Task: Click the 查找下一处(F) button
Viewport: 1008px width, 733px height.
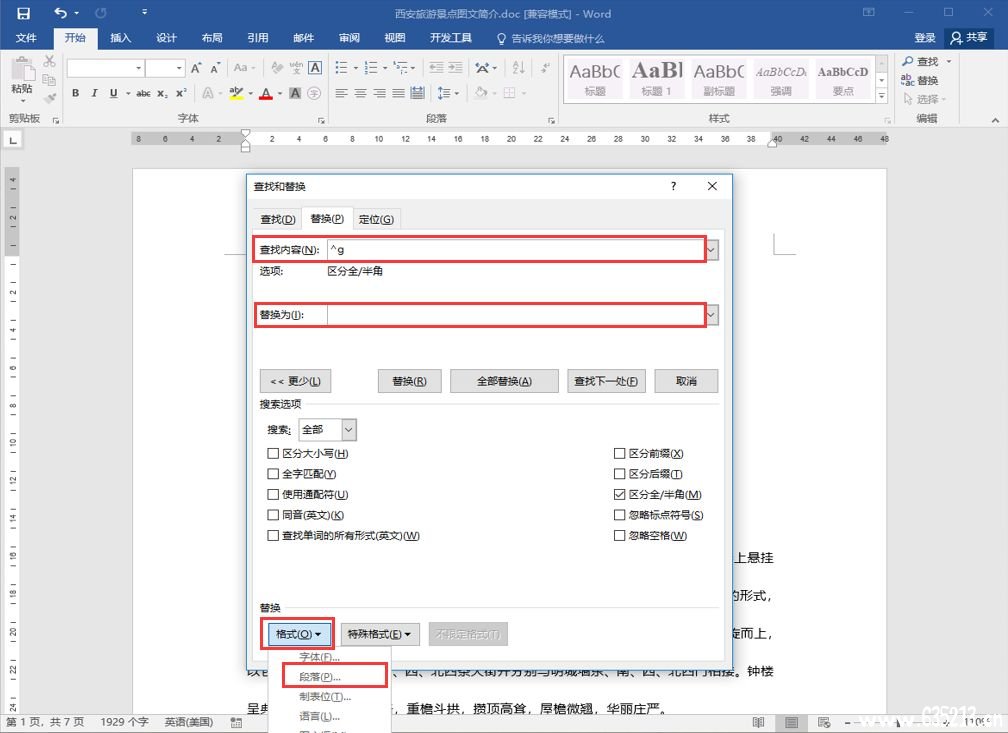Action: (x=606, y=381)
